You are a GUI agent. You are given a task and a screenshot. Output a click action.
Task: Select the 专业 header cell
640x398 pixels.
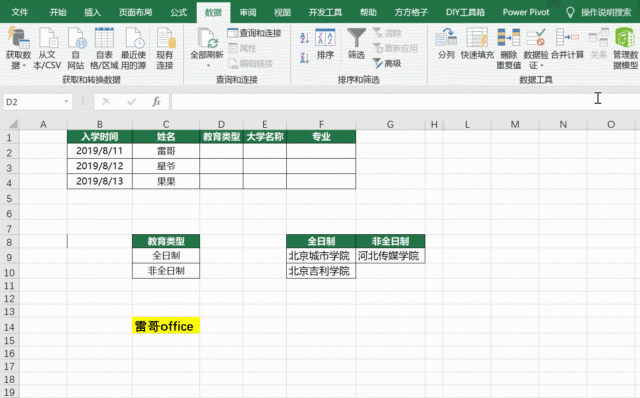click(x=321, y=136)
